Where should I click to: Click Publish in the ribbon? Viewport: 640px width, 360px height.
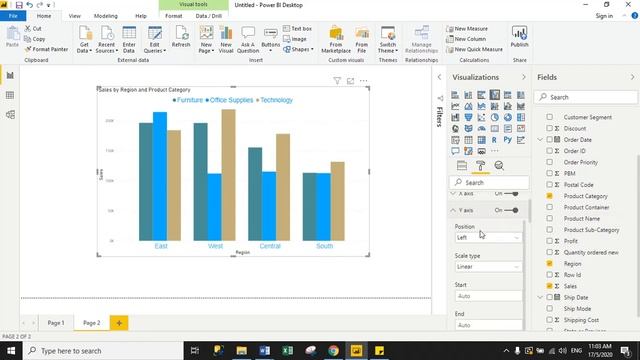pyautogui.click(x=519, y=37)
